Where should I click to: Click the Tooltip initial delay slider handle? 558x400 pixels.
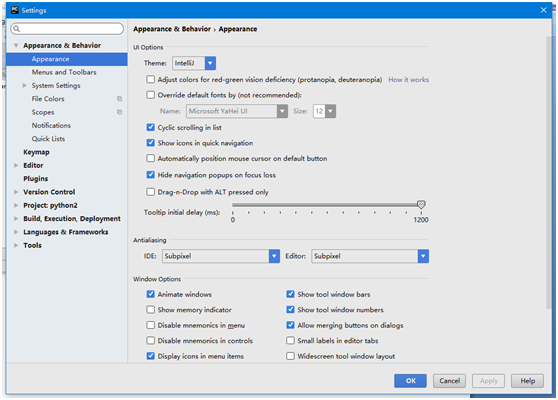[x=421, y=204]
